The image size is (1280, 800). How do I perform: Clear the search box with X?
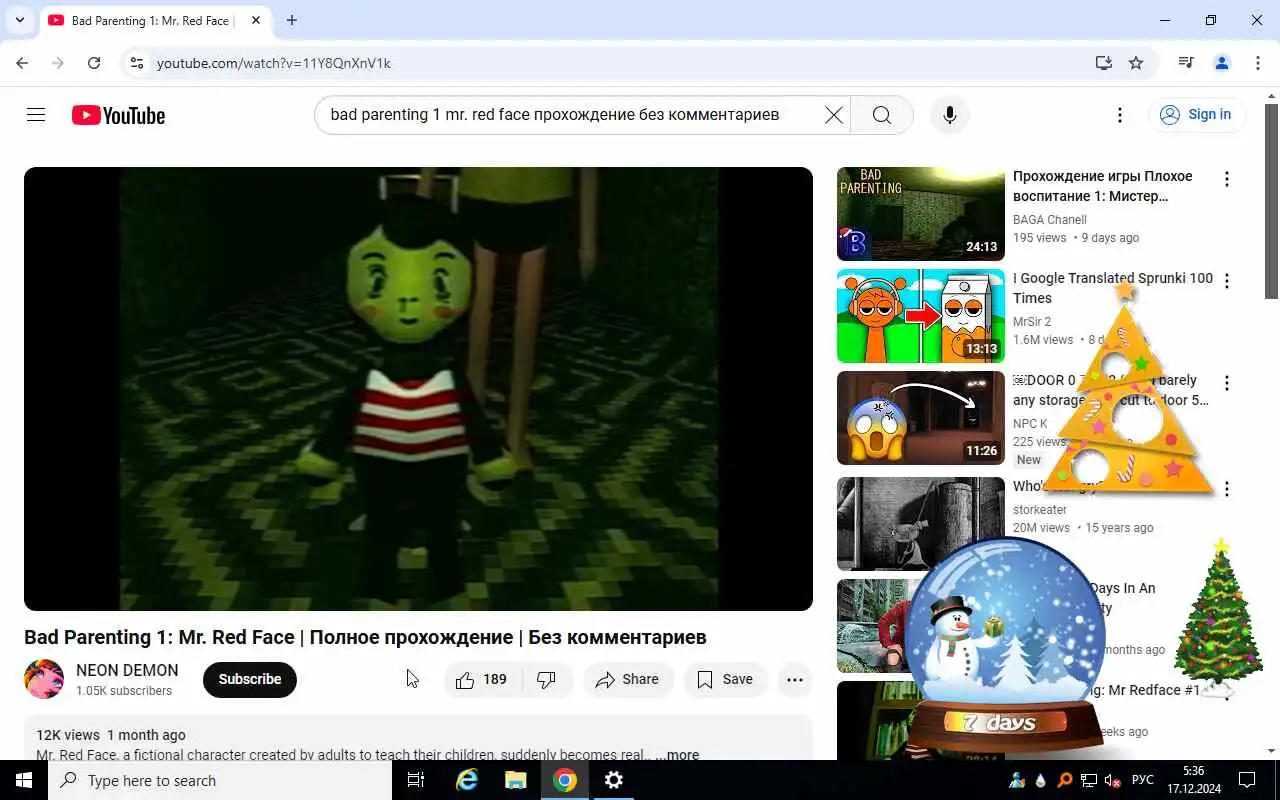click(833, 115)
